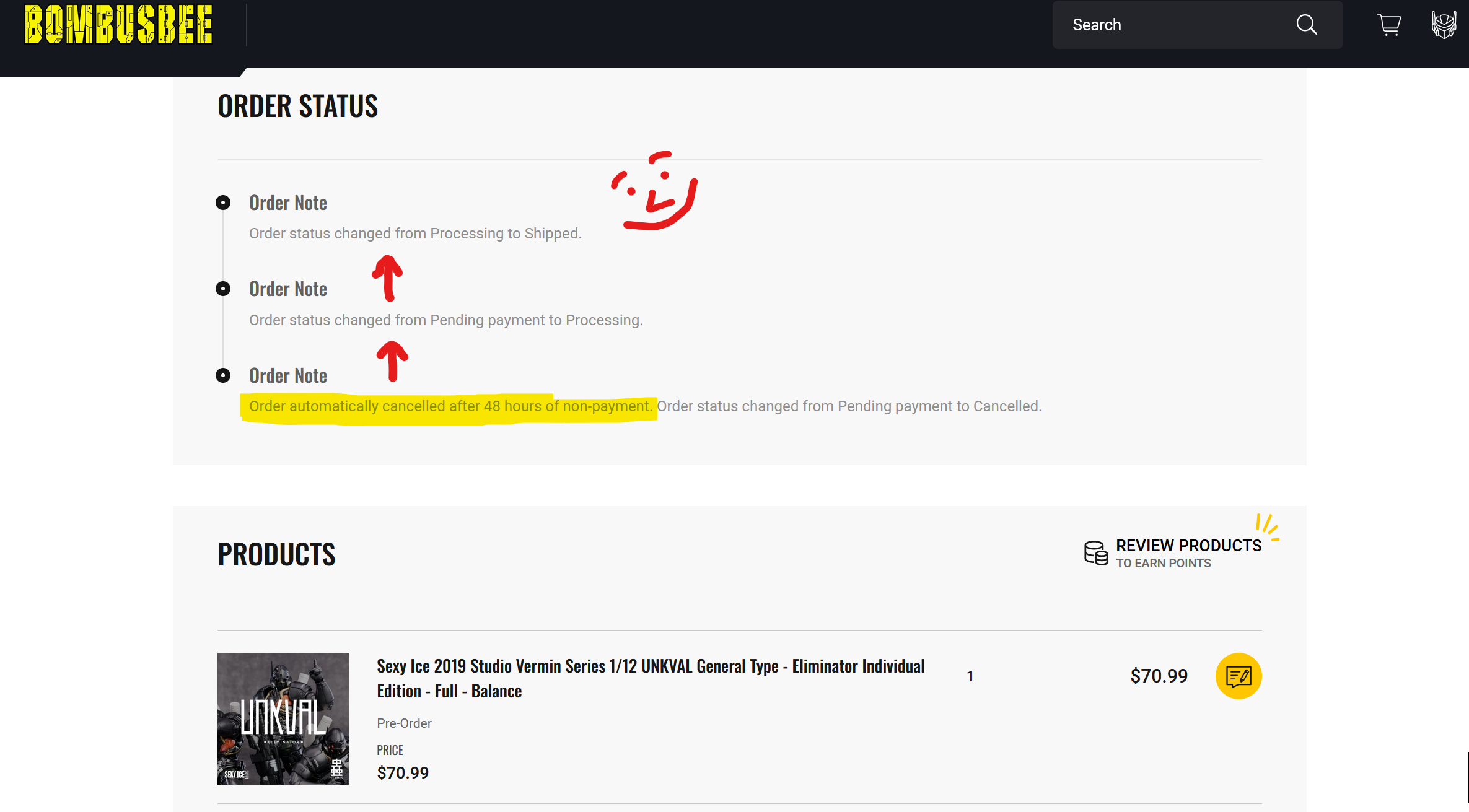The width and height of the screenshot is (1469, 812).
Task: Click the 'Pre-Order' label
Action: pos(404,723)
